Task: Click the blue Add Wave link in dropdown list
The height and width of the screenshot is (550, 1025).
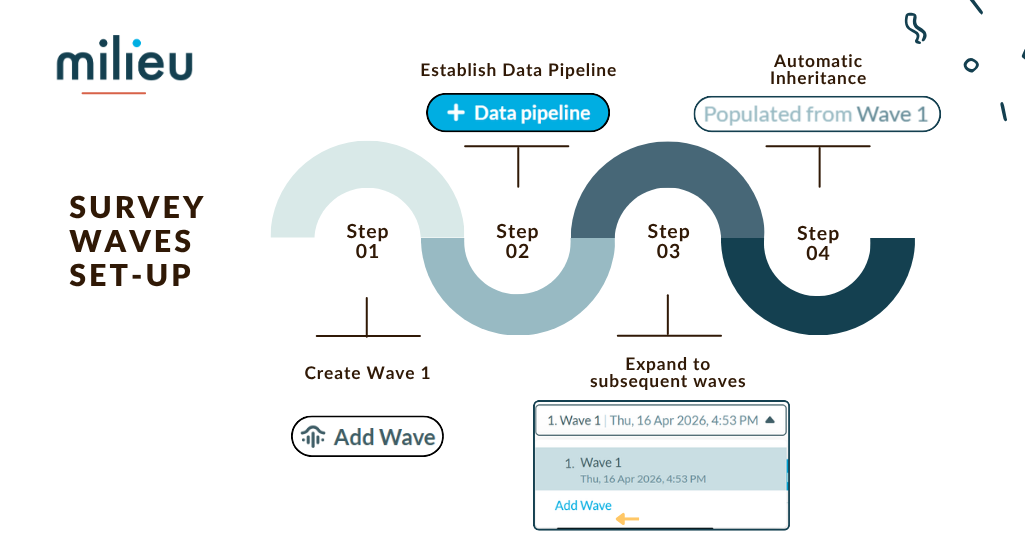Action: point(583,506)
